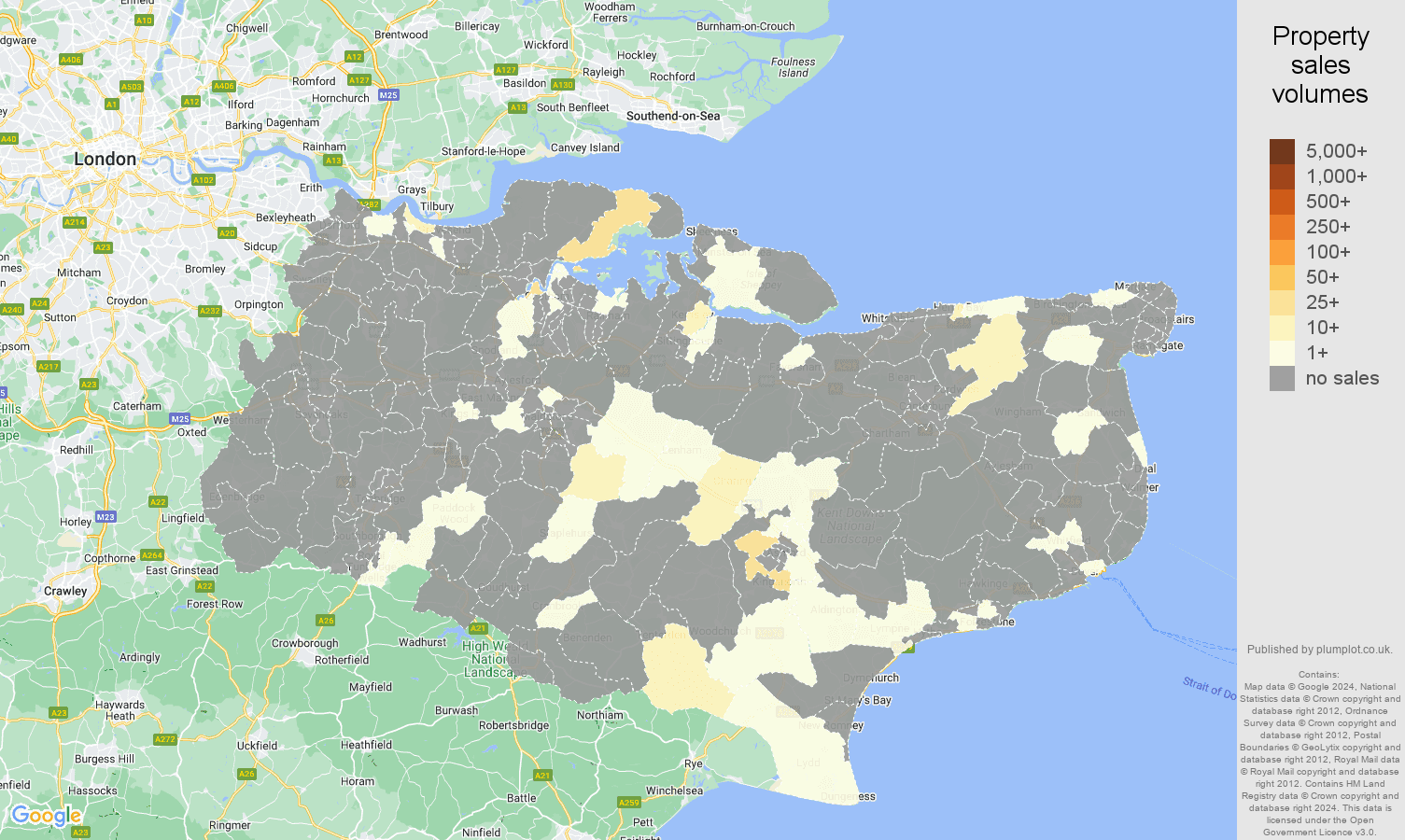Click the 'Orpington' town label
The image size is (1405, 840).
point(259,304)
